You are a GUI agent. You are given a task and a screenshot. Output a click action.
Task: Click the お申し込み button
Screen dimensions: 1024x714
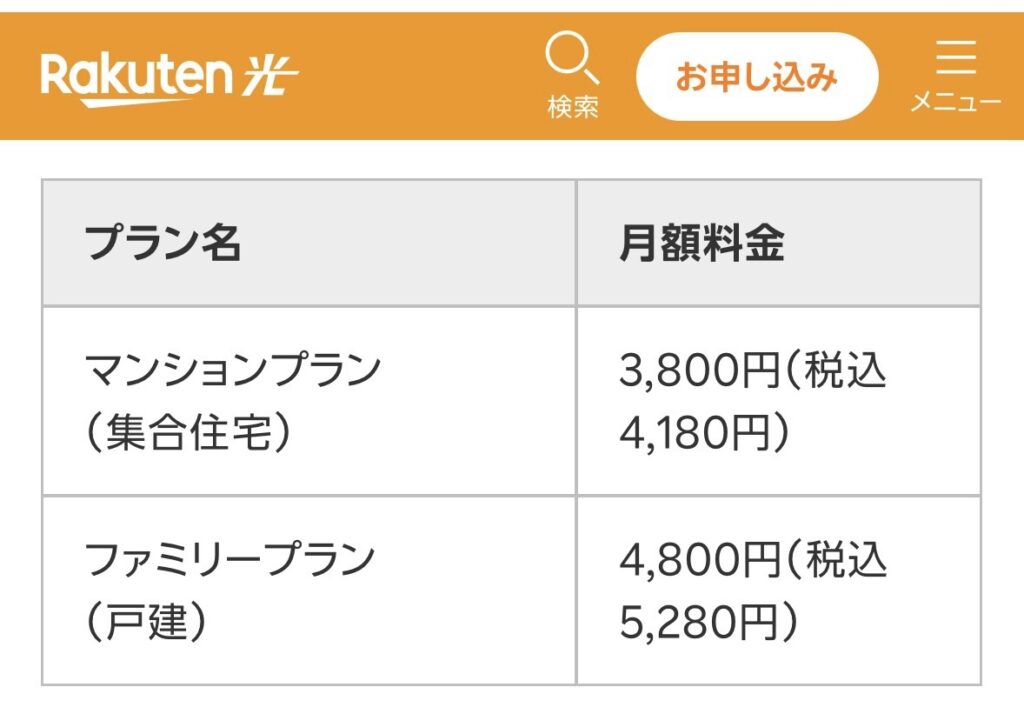[x=756, y=76]
